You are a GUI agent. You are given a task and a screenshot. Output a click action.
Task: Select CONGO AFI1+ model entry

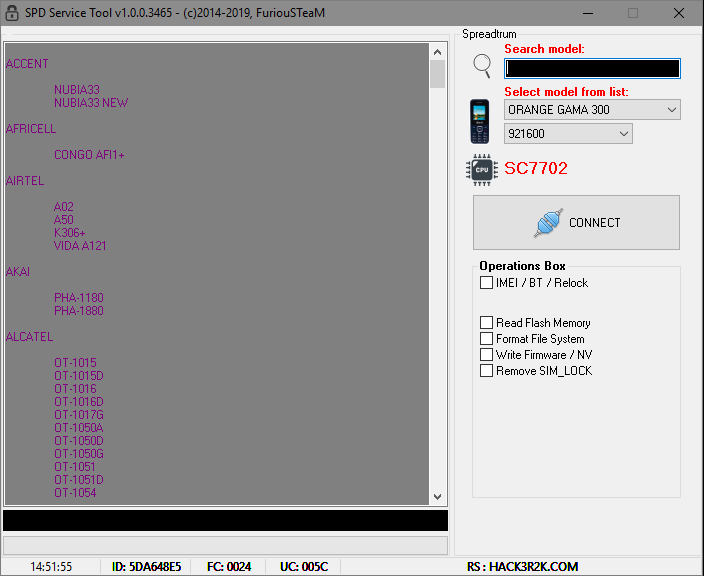point(89,155)
